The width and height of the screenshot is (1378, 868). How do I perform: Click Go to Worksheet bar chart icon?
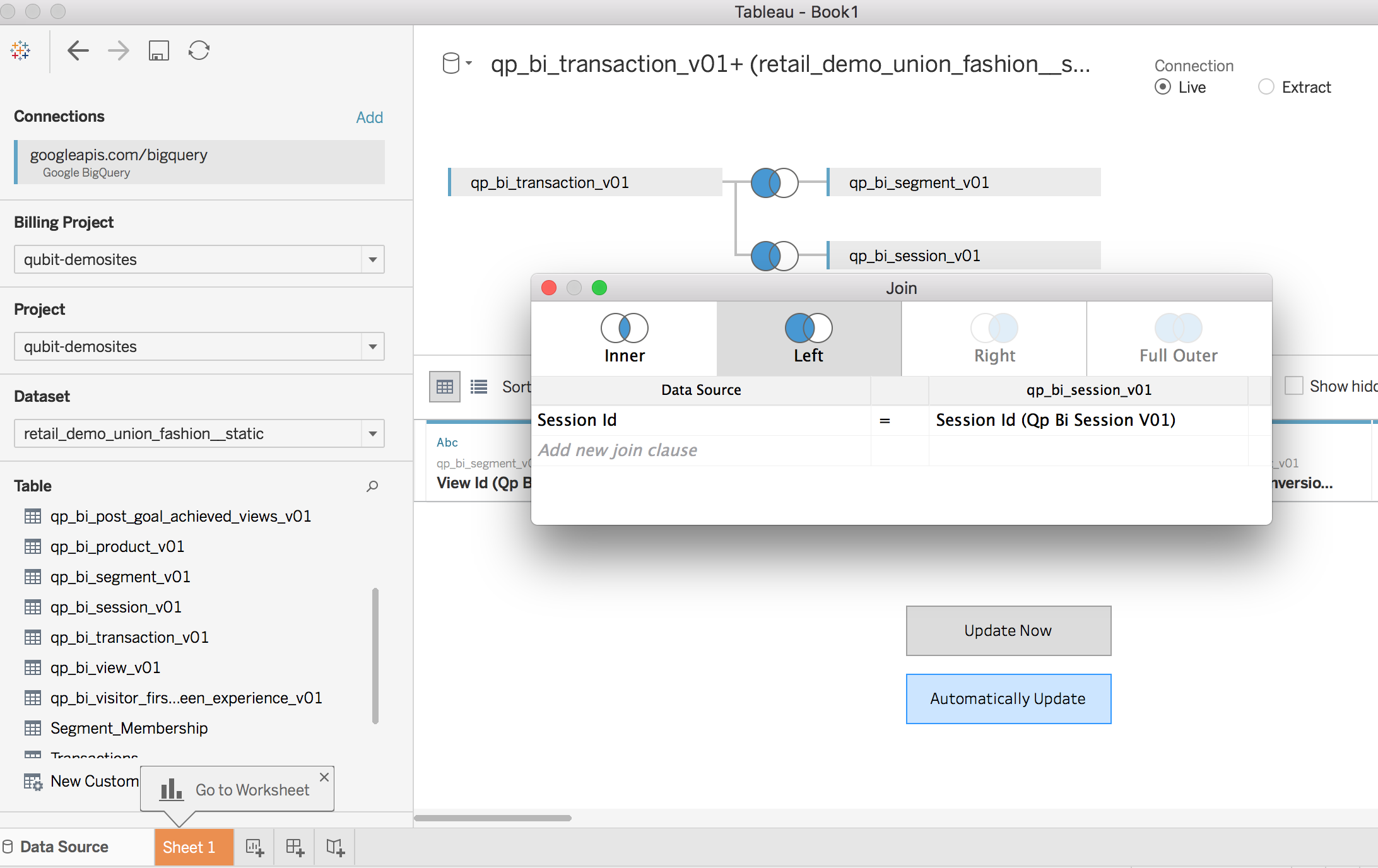171,789
